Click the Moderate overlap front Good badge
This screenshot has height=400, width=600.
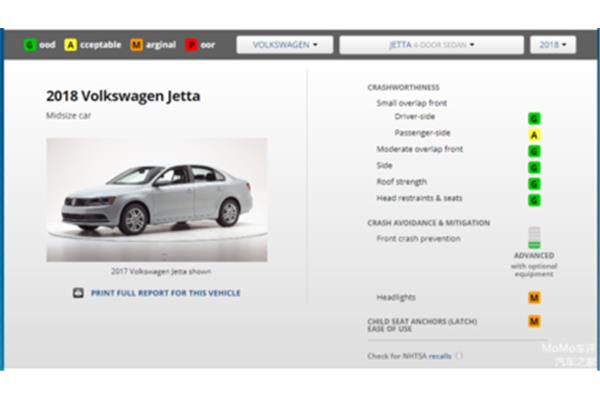coord(534,151)
